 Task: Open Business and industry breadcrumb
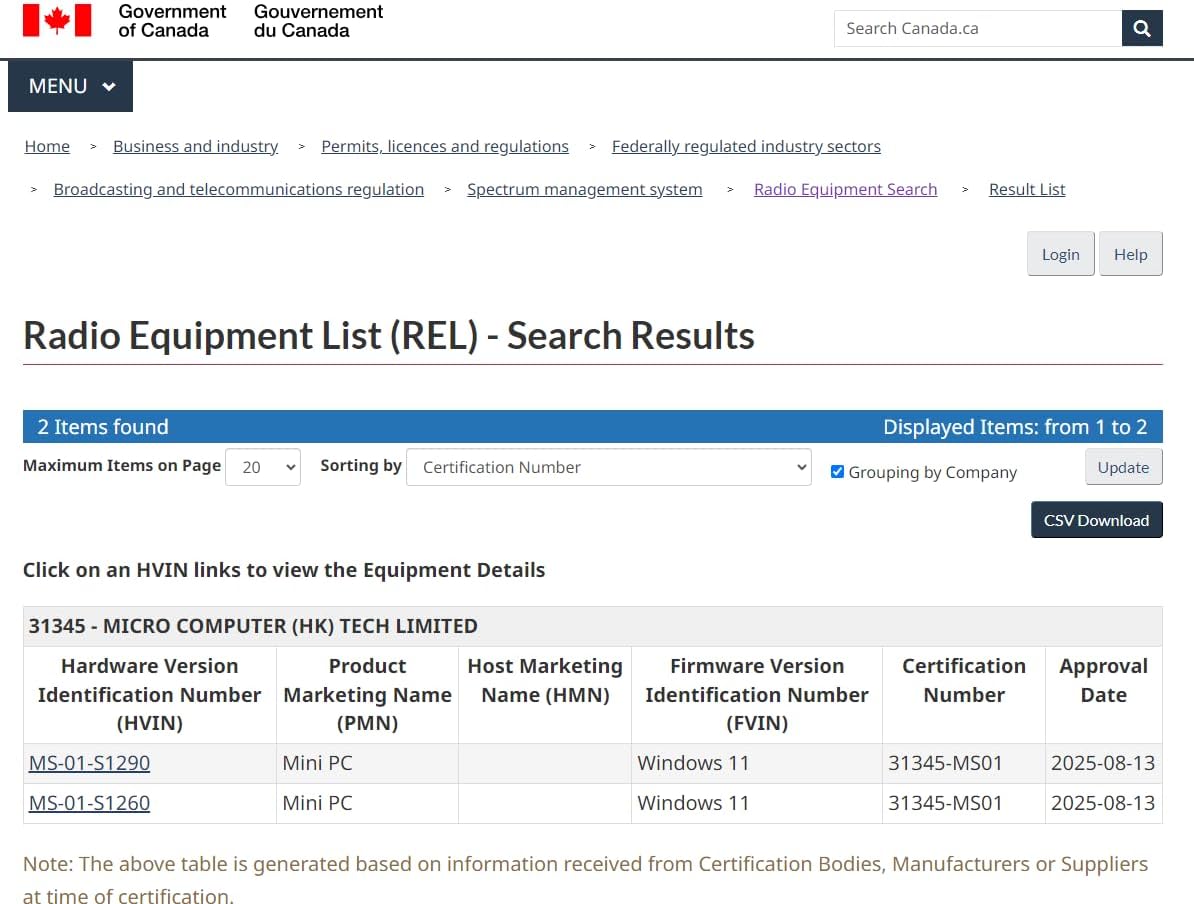(195, 146)
